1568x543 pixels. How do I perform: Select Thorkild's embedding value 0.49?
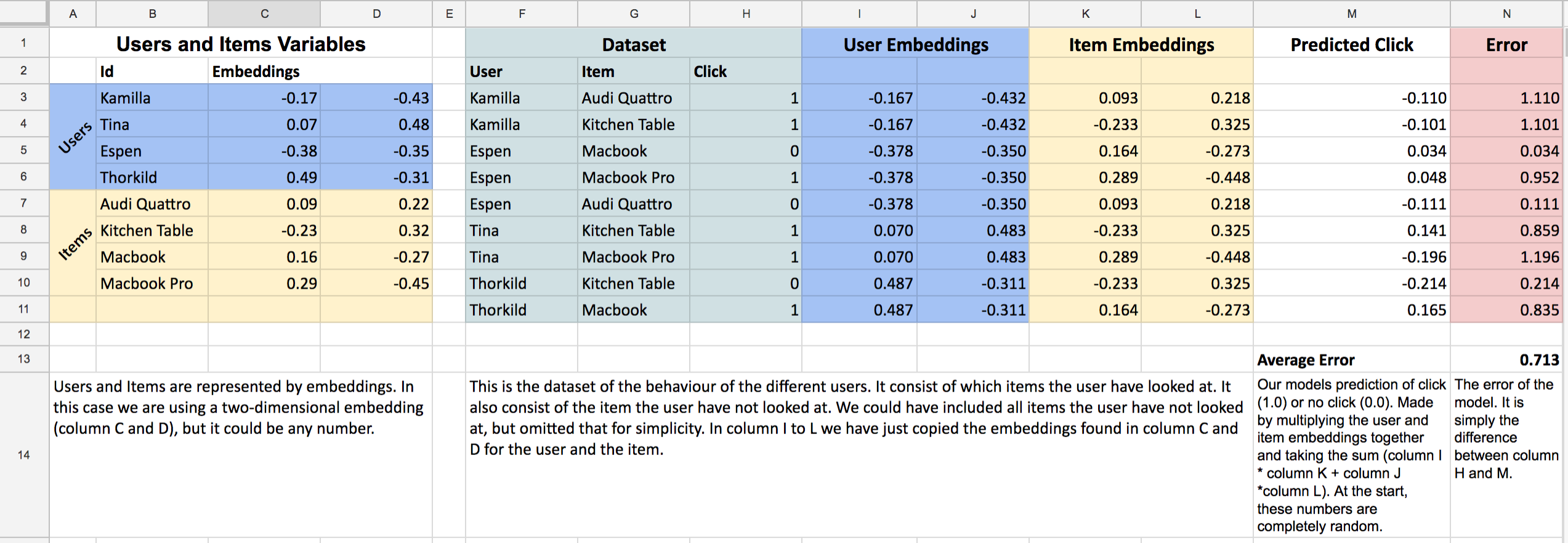(264, 177)
